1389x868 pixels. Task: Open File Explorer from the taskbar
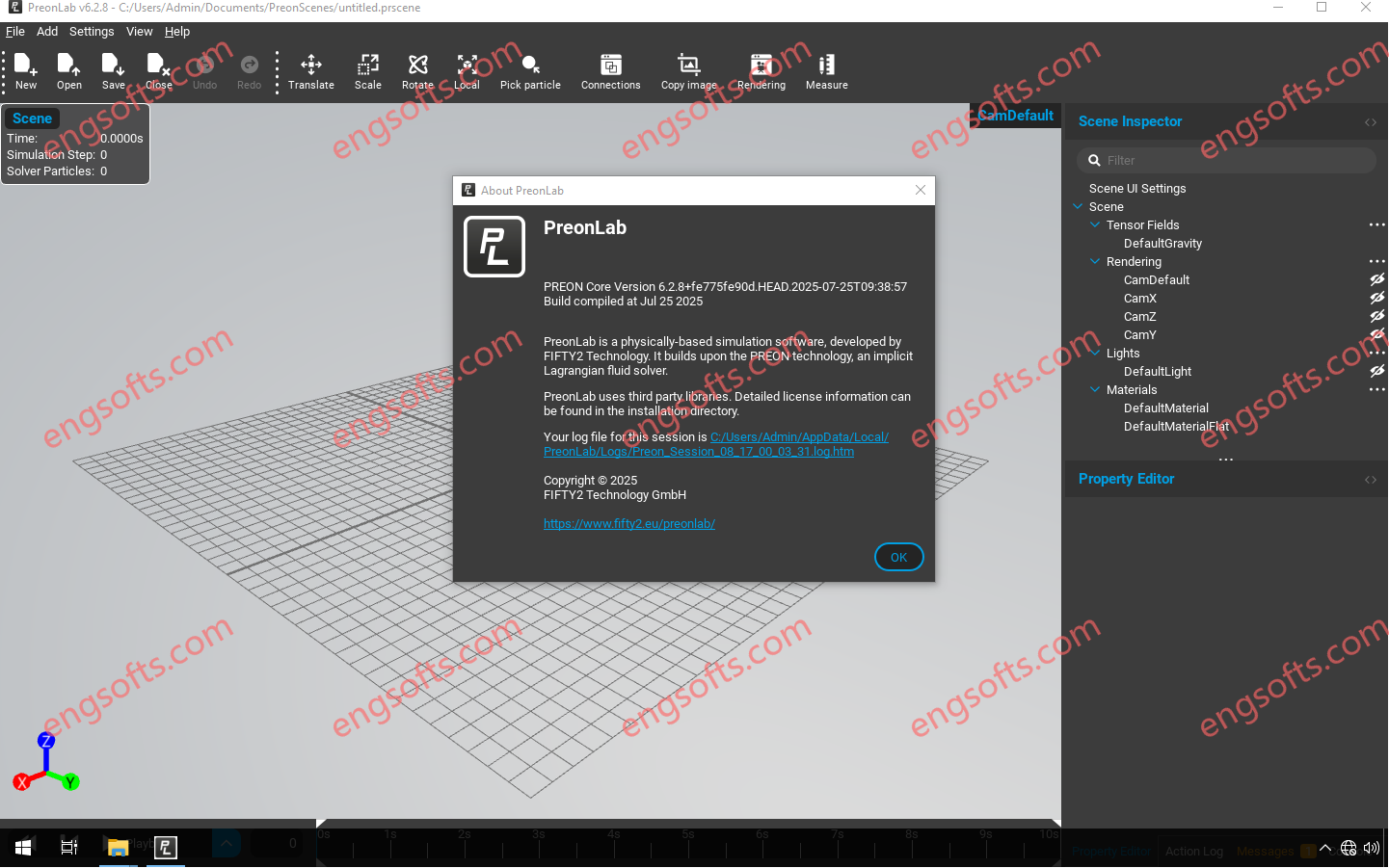point(118,848)
